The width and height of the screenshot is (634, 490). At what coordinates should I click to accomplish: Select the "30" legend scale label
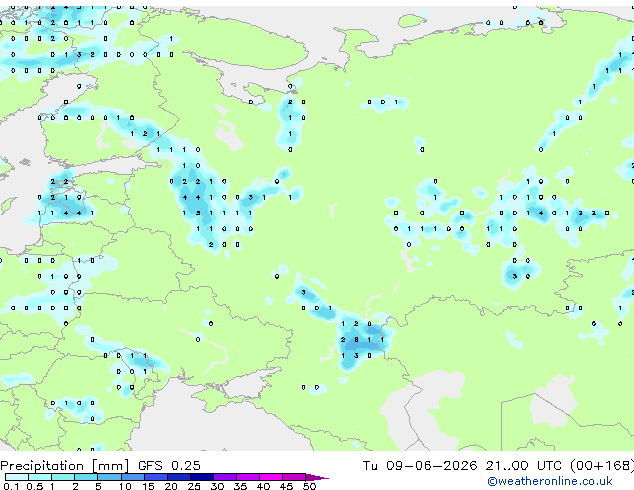coord(217,486)
